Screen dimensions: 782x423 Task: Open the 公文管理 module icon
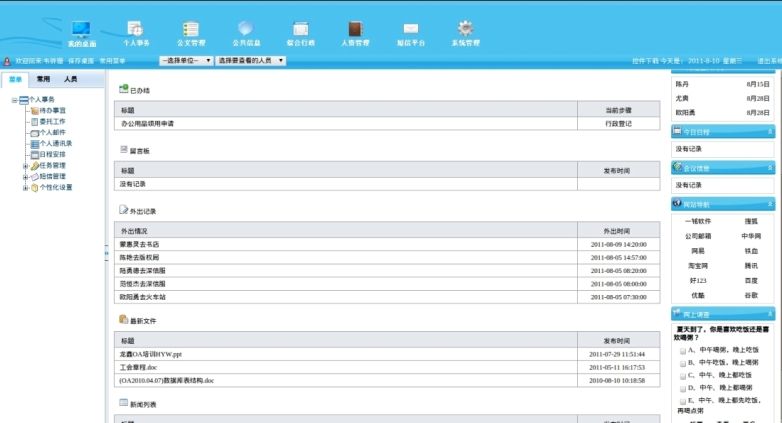point(190,30)
